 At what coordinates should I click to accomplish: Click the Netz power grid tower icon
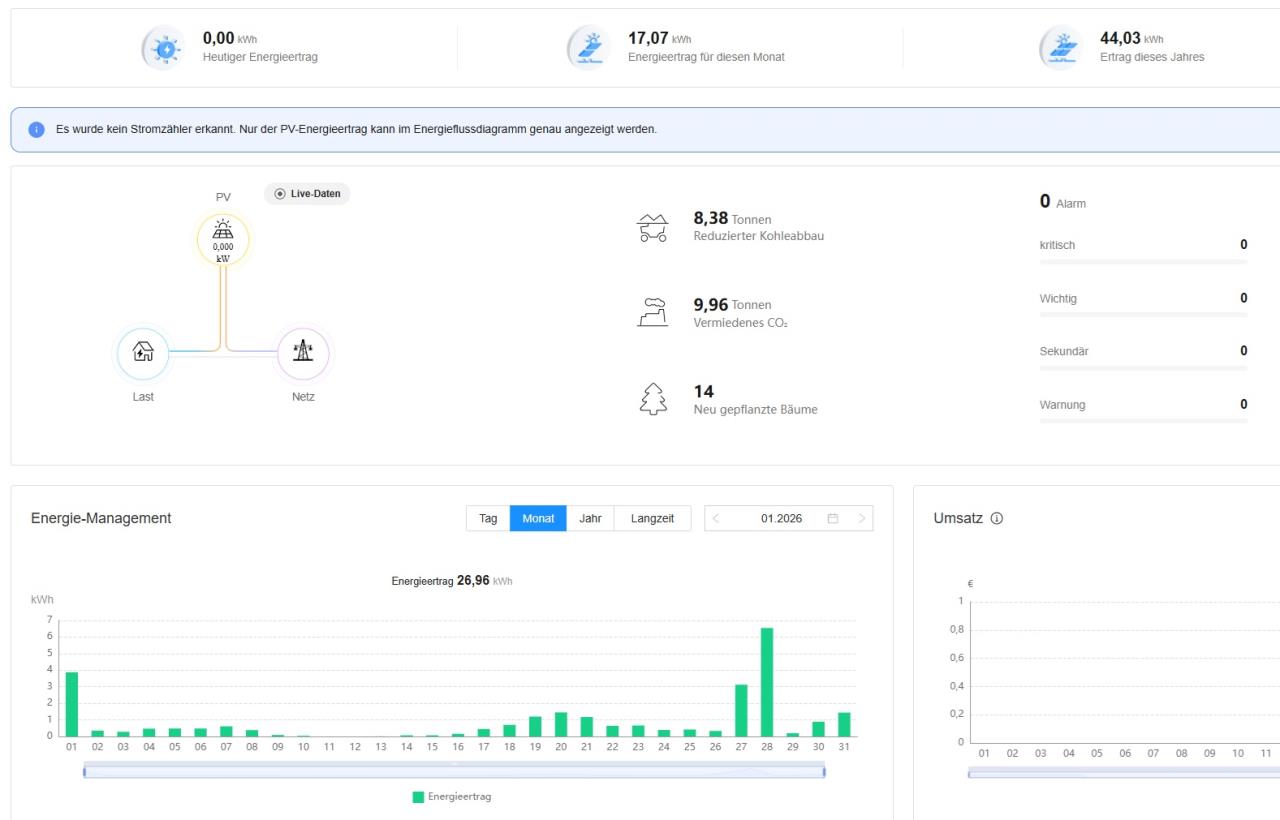(302, 351)
